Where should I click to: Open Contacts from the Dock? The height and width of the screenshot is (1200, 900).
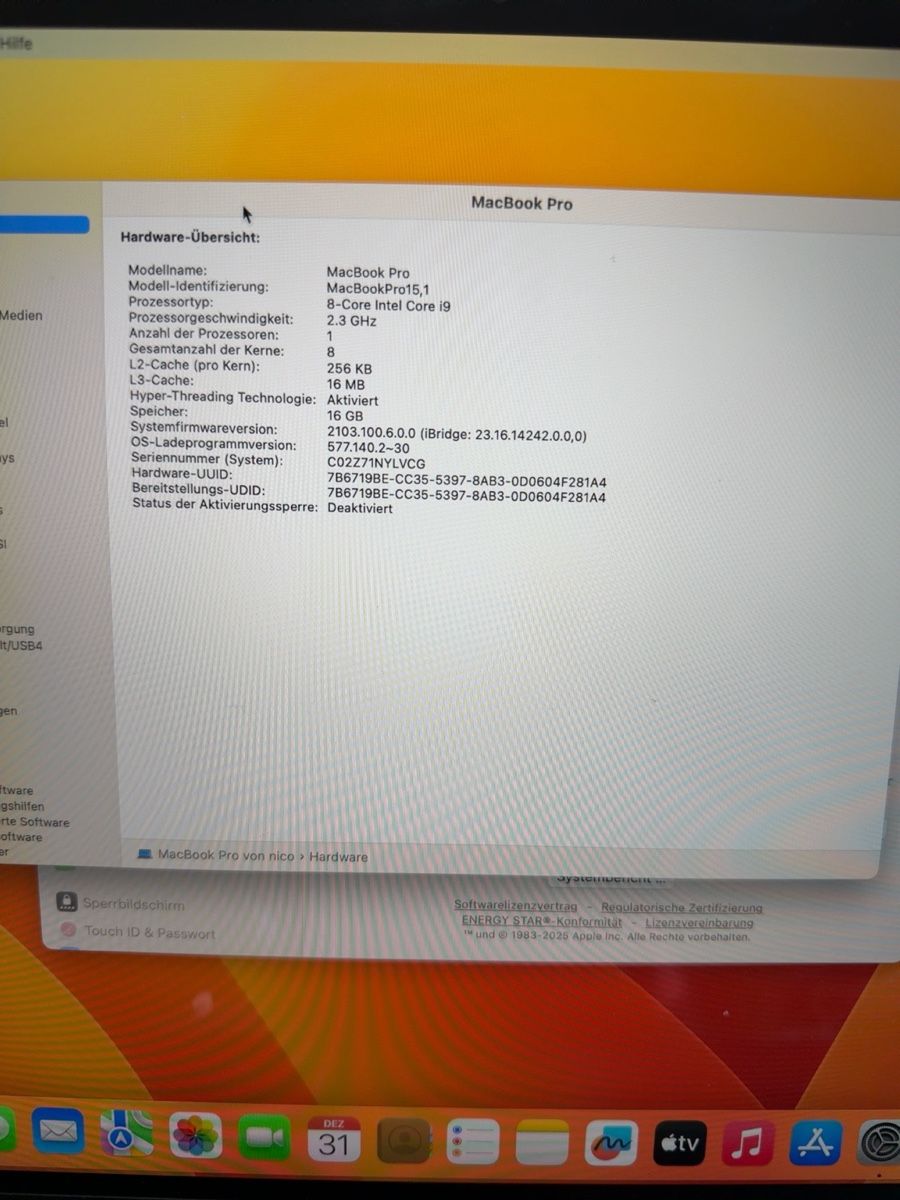(x=403, y=1141)
